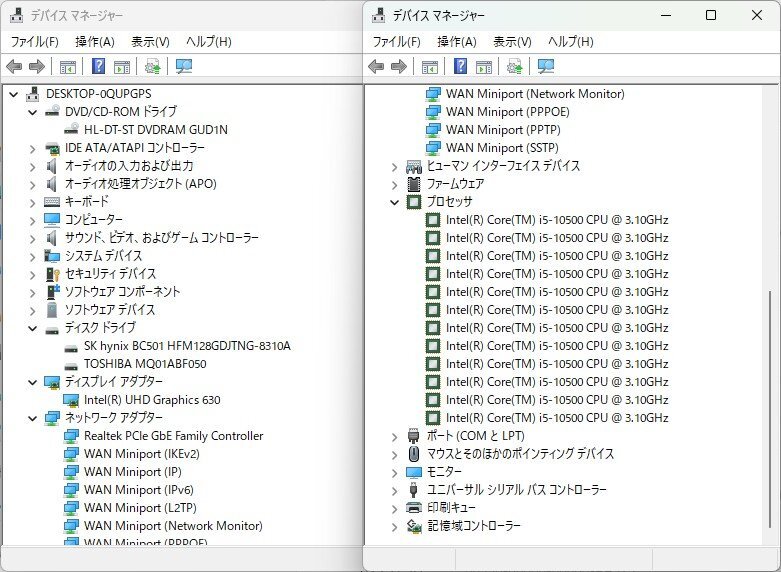Collapse the DESKTOP-0QUPGPS root node
Image resolution: width=781 pixels, height=572 pixels.
13,94
